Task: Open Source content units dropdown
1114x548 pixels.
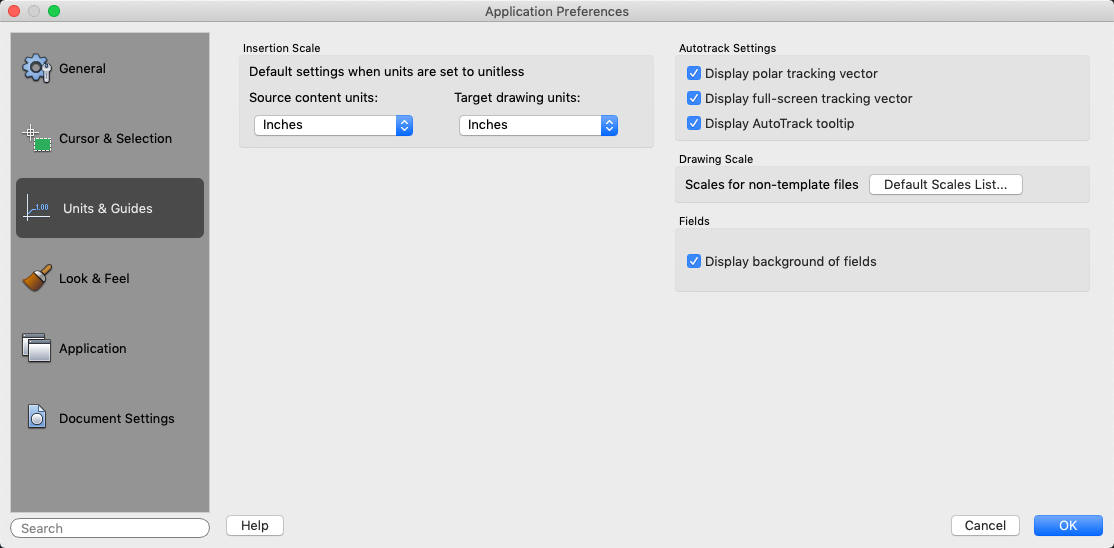Action: point(333,125)
